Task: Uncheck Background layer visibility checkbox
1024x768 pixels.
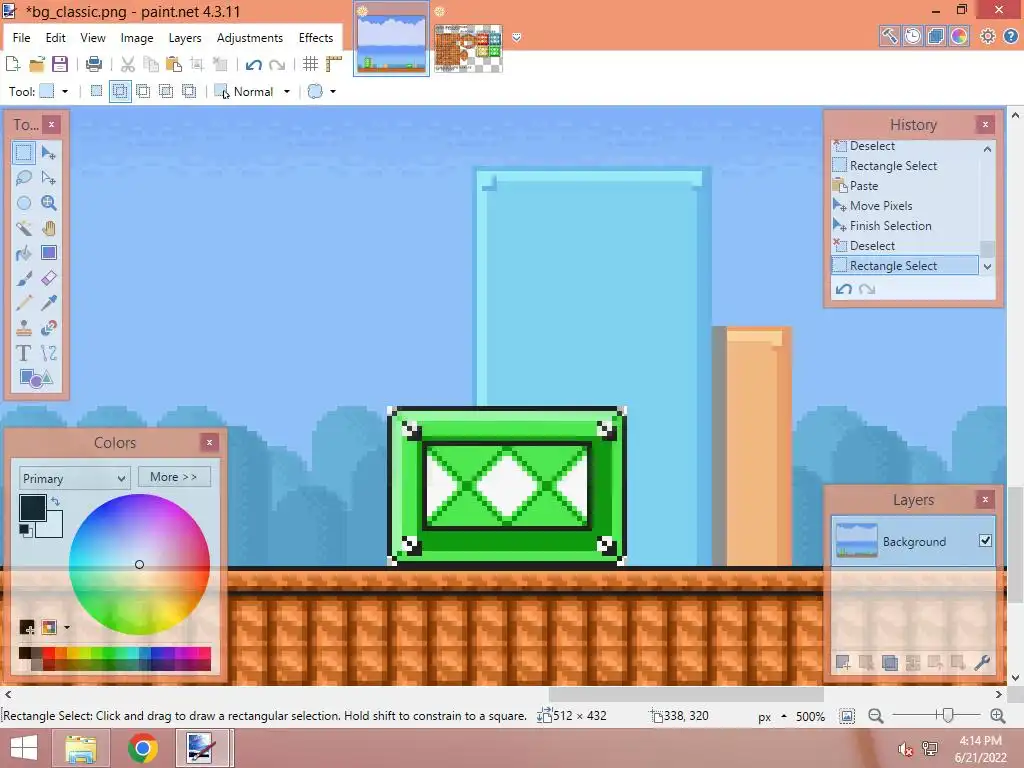Action: (985, 540)
